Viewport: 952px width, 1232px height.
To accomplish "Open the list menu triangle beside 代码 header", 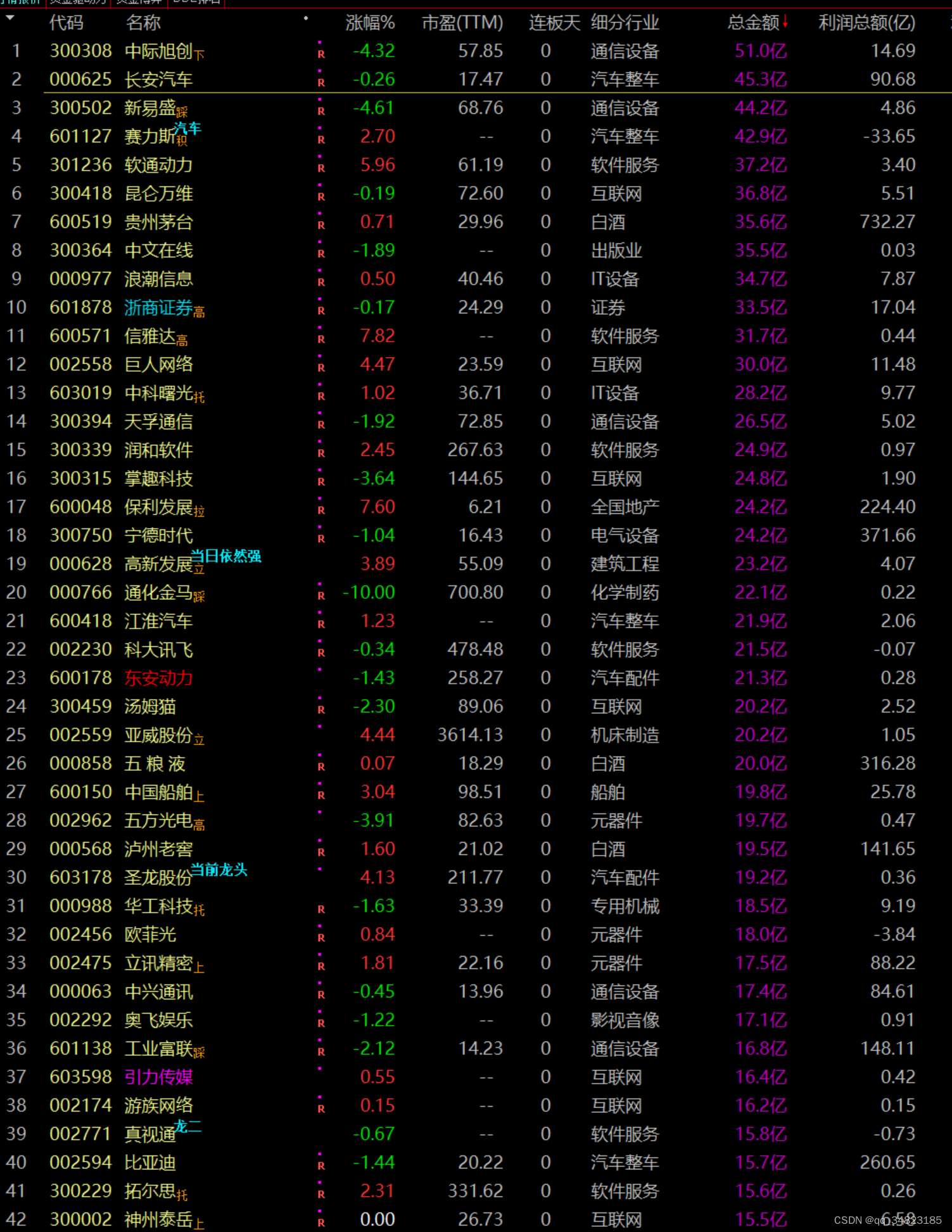I will coord(10,18).
